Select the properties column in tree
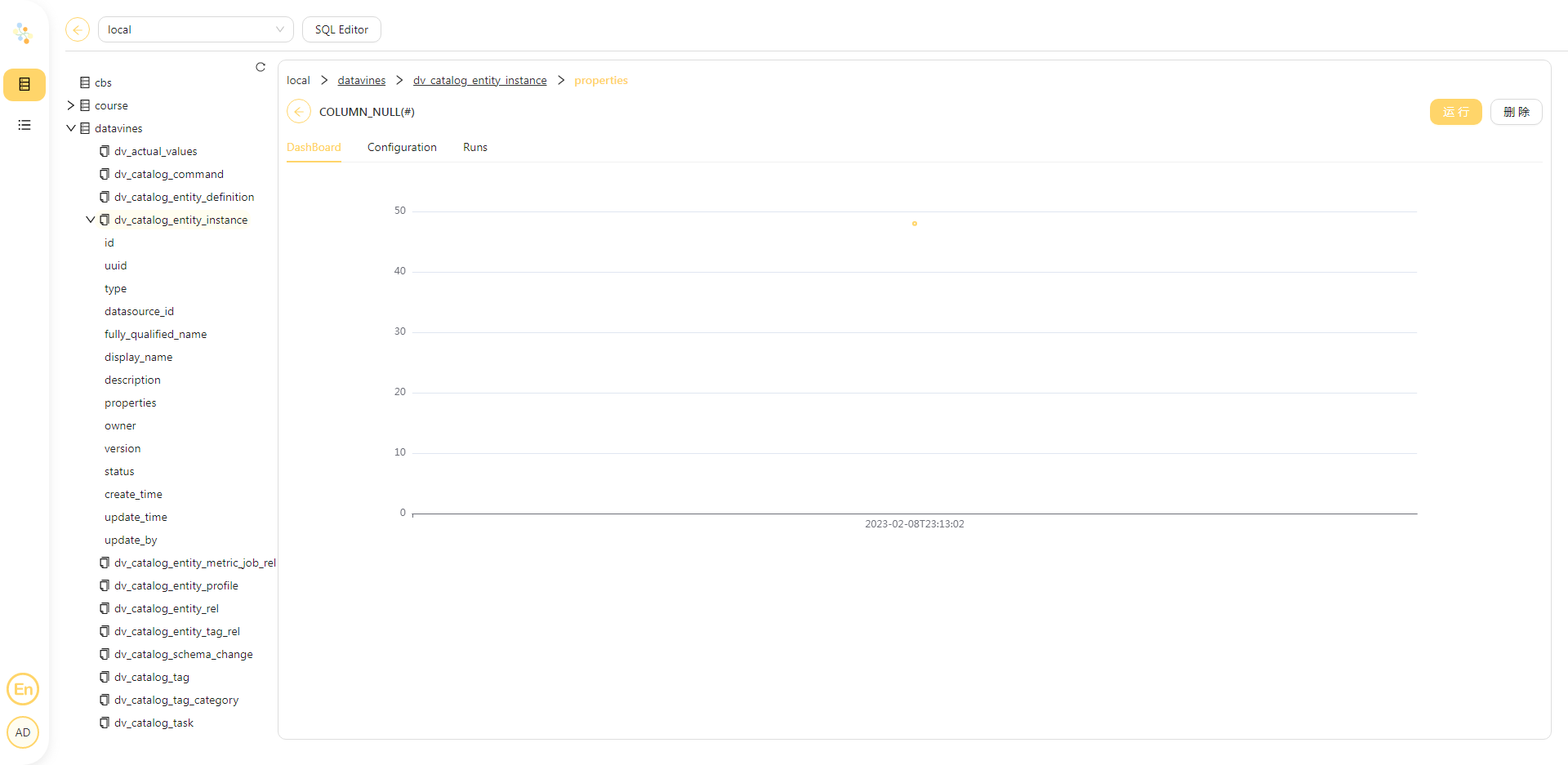The width and height of the screenshot is (1568, 765). click(130, 403)
